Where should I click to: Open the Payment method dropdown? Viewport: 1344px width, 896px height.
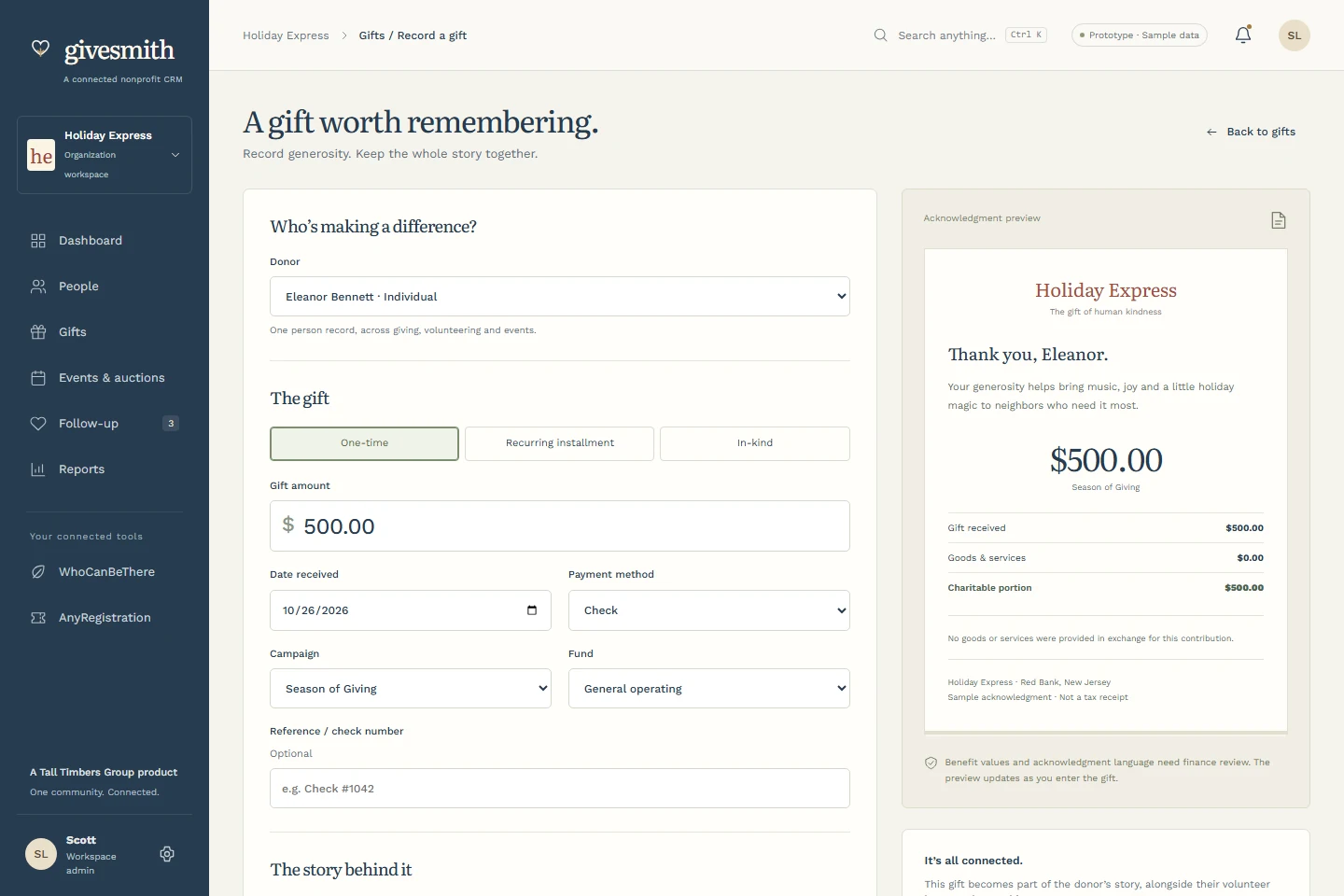tap(709, 610)
